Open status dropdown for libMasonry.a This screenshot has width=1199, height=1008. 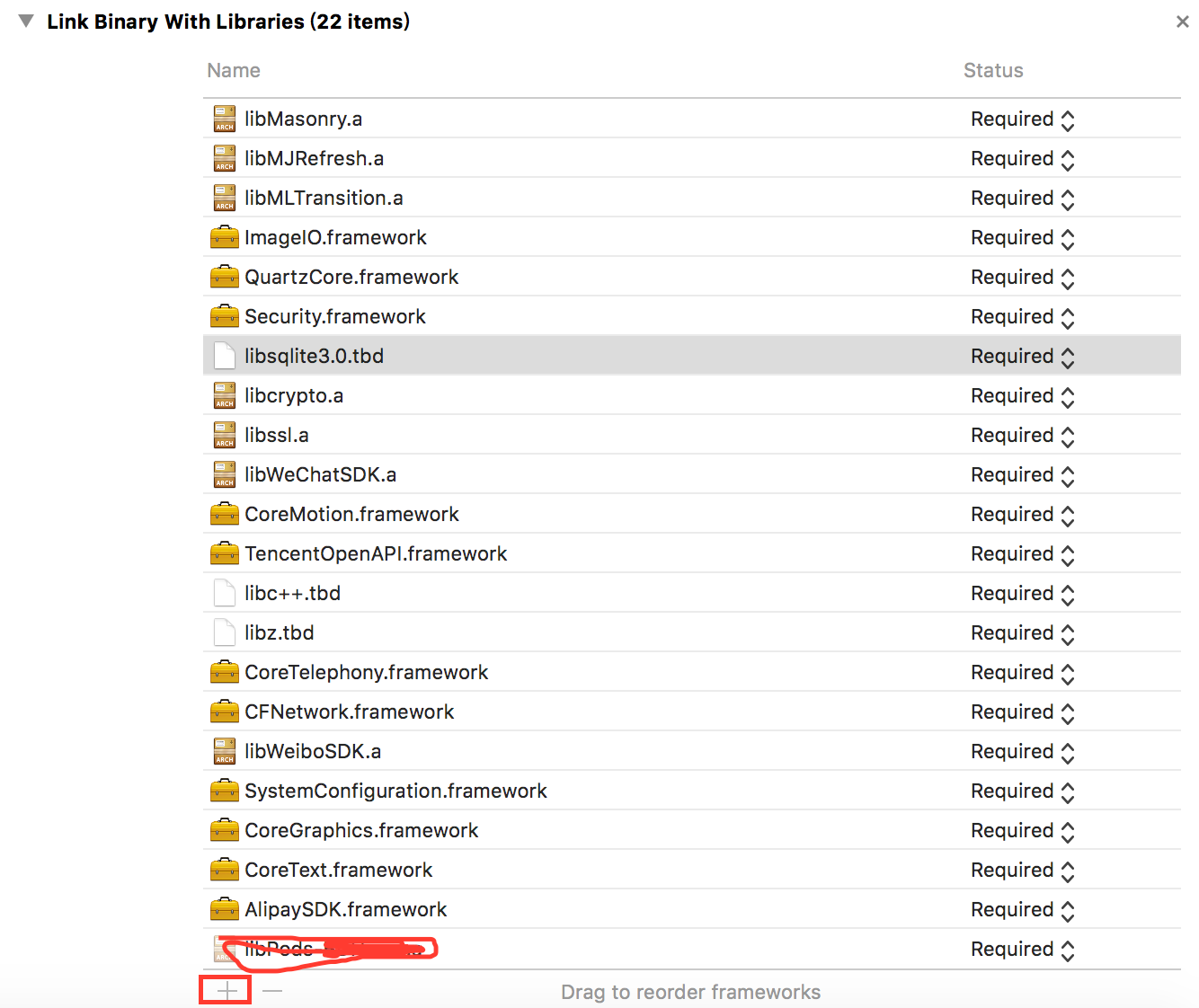click(1023, 119)
